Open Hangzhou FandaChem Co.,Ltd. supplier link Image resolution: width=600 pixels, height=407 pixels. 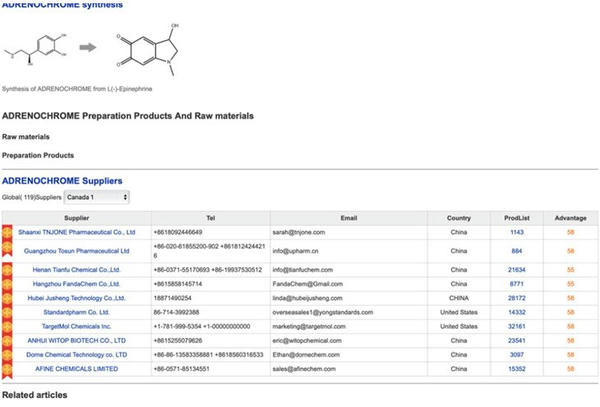point(77,284)
